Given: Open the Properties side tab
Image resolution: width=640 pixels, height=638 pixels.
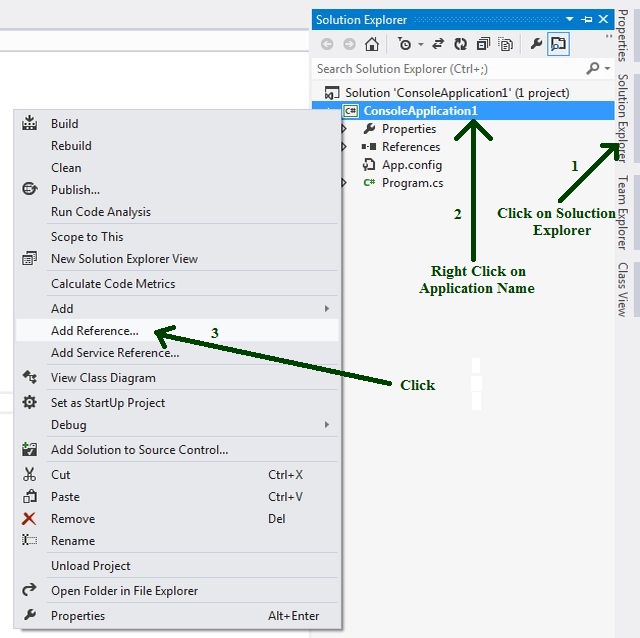Looking at the screenshot, I should 622,36.
